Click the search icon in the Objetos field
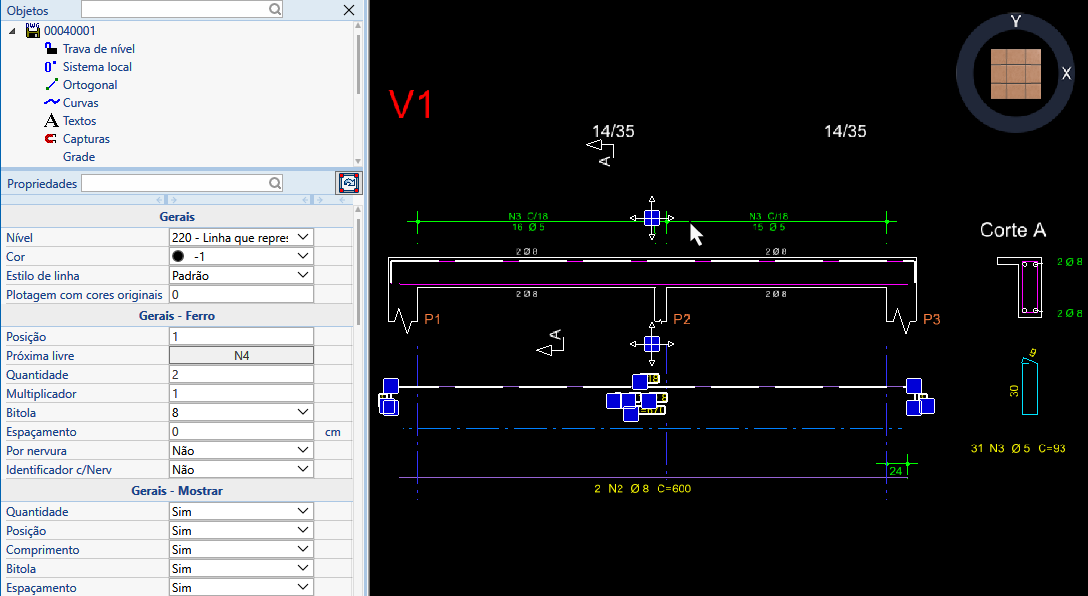This screenshot has width=1088, height=596. (x=275, y=10)
